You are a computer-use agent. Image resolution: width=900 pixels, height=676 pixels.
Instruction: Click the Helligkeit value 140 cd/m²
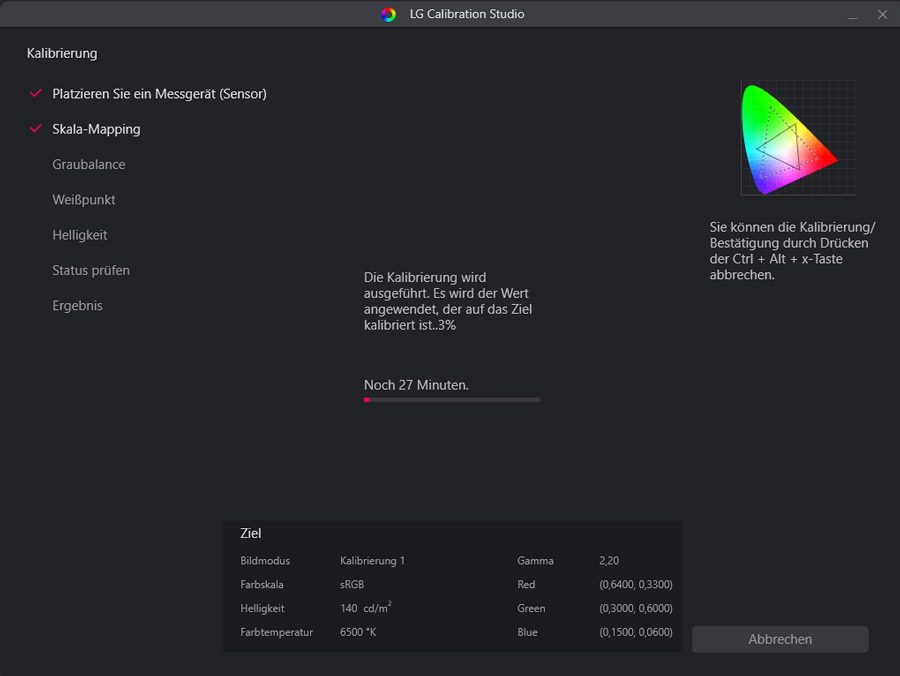pyautogui.click(x=366, y=607)
